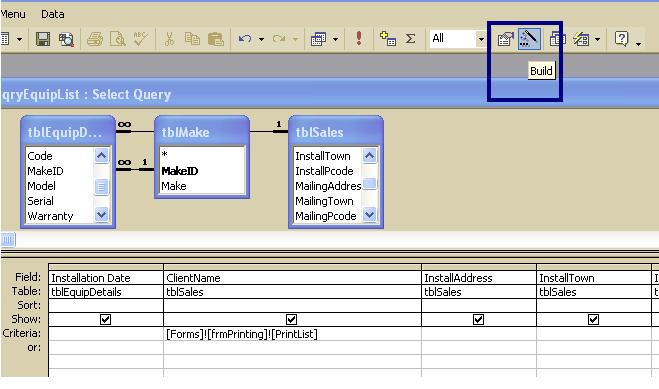
Task: Click the Show Table icon
Action: click(x=387, y=39)
